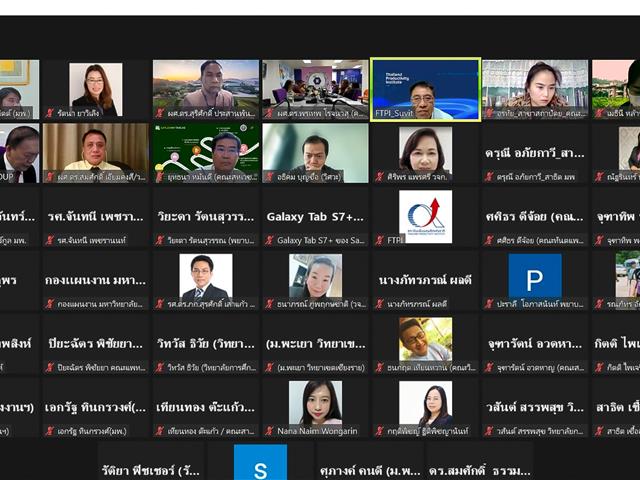The height and width of the screenshot is (480, 640).
Task: Click muted mic icon beside จุฑารัตน์ อวดหาญ label
Action: tap(489, 367)
